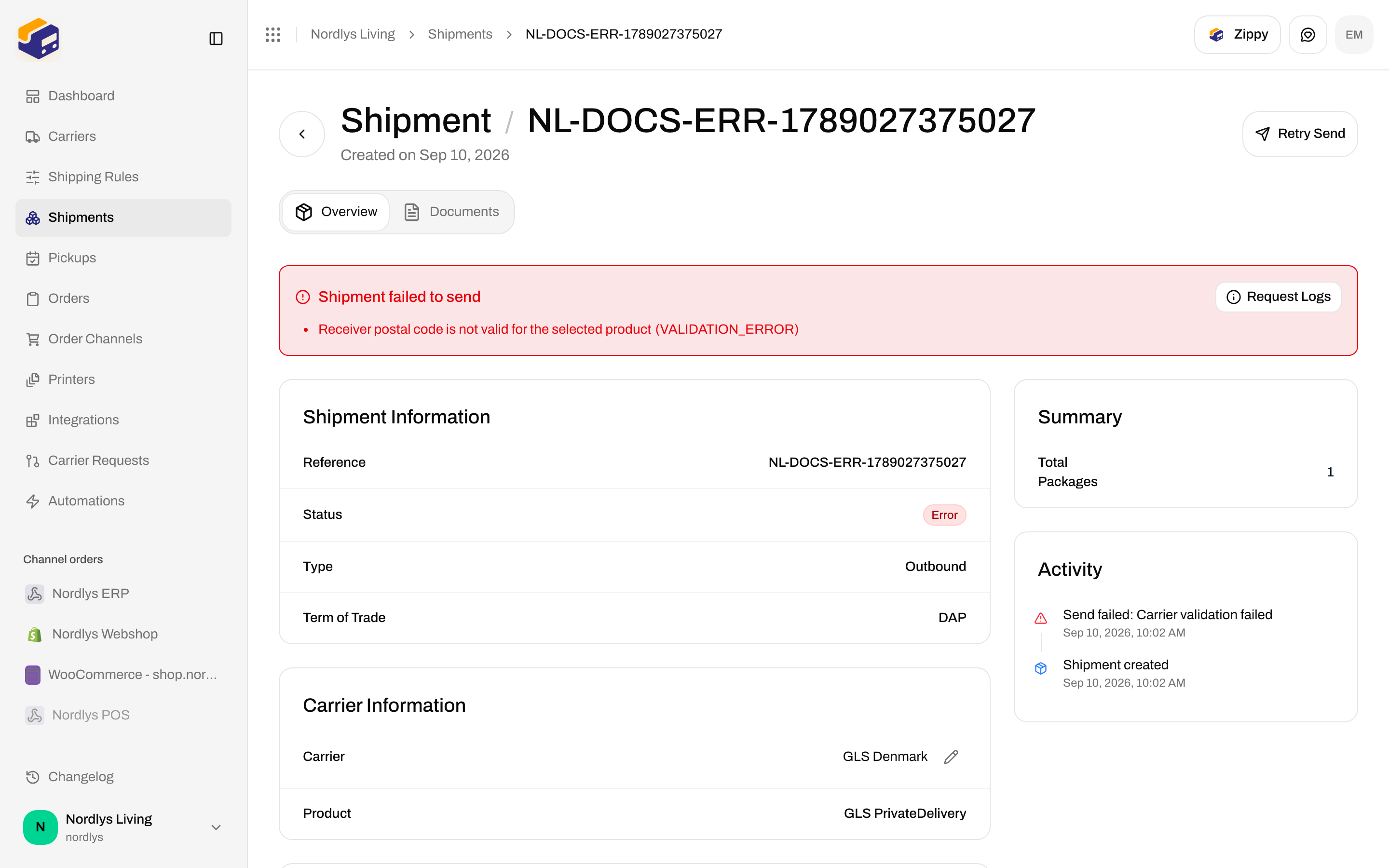Switch to the Overview tab
The width and height of the screenshot is (1389, 868).
[336, 212]
